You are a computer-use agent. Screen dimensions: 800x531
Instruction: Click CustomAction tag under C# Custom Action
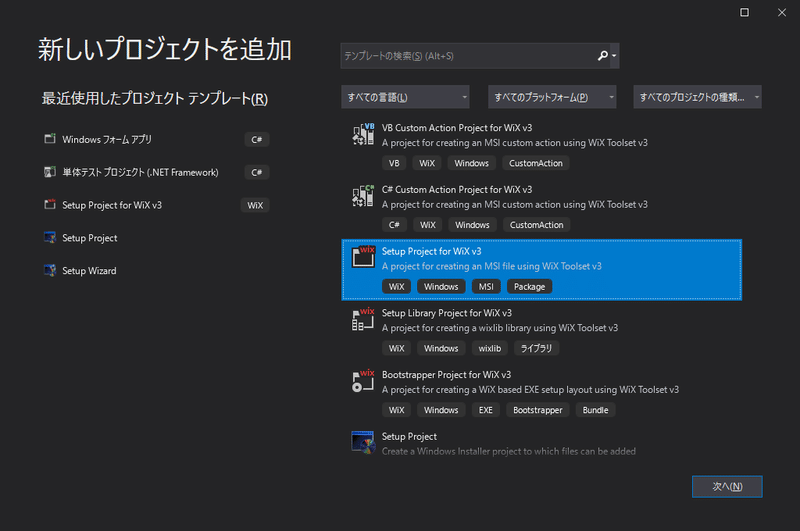click(536, 225)
